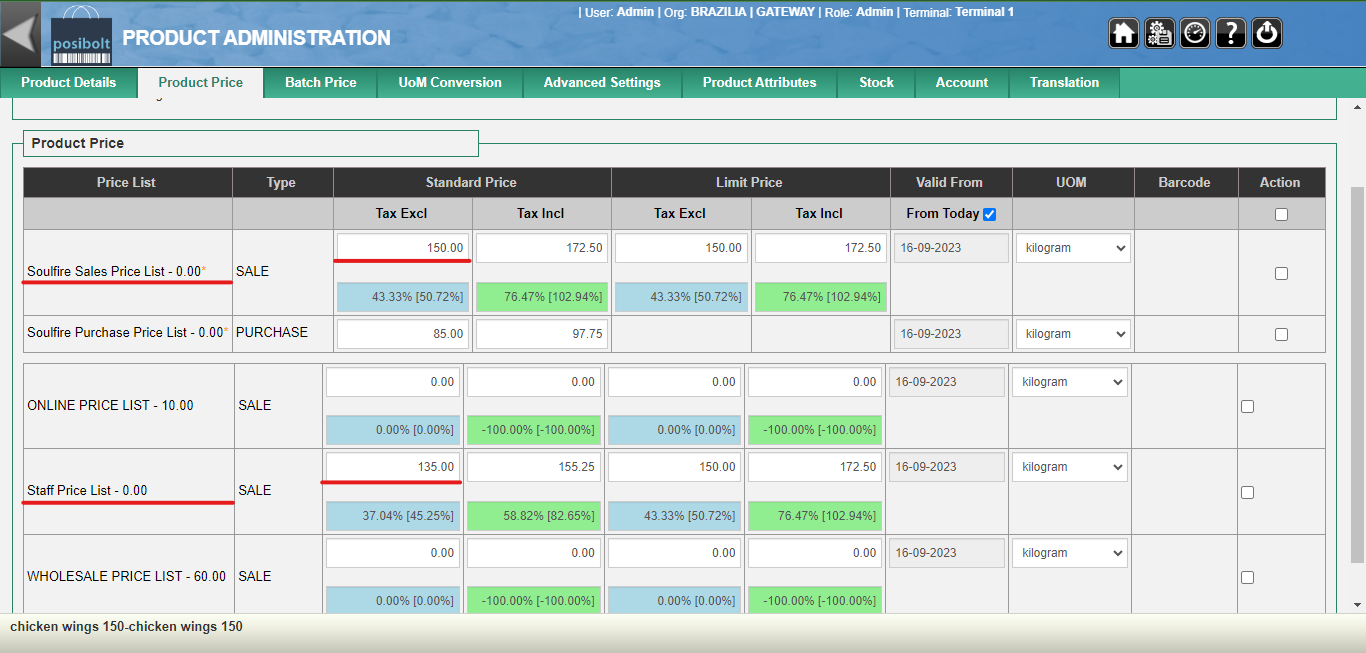Edit Staff Price List limit tax excl field

coord(675,467)
